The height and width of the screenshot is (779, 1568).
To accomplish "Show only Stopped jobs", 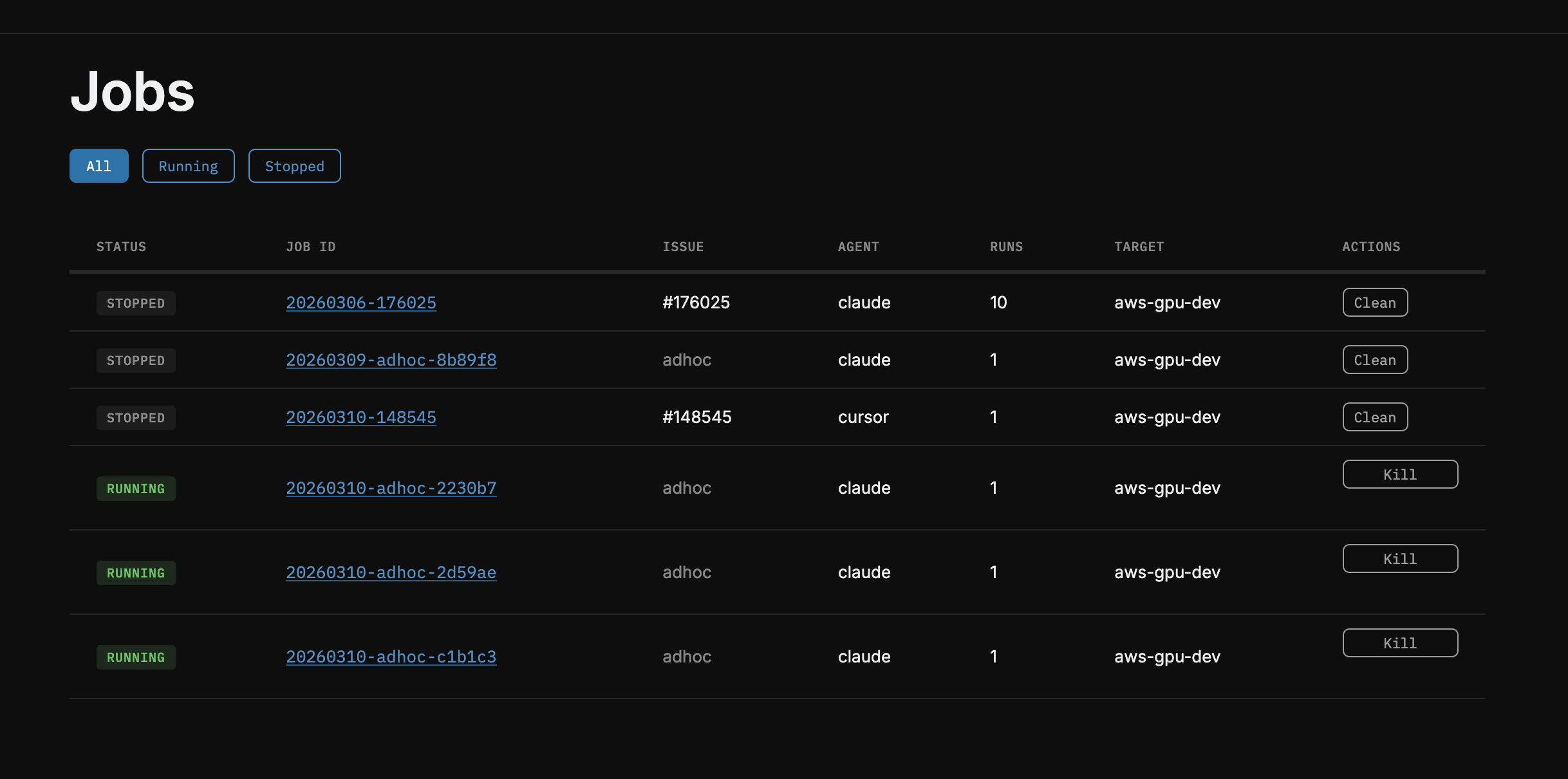I will (294, 166).
